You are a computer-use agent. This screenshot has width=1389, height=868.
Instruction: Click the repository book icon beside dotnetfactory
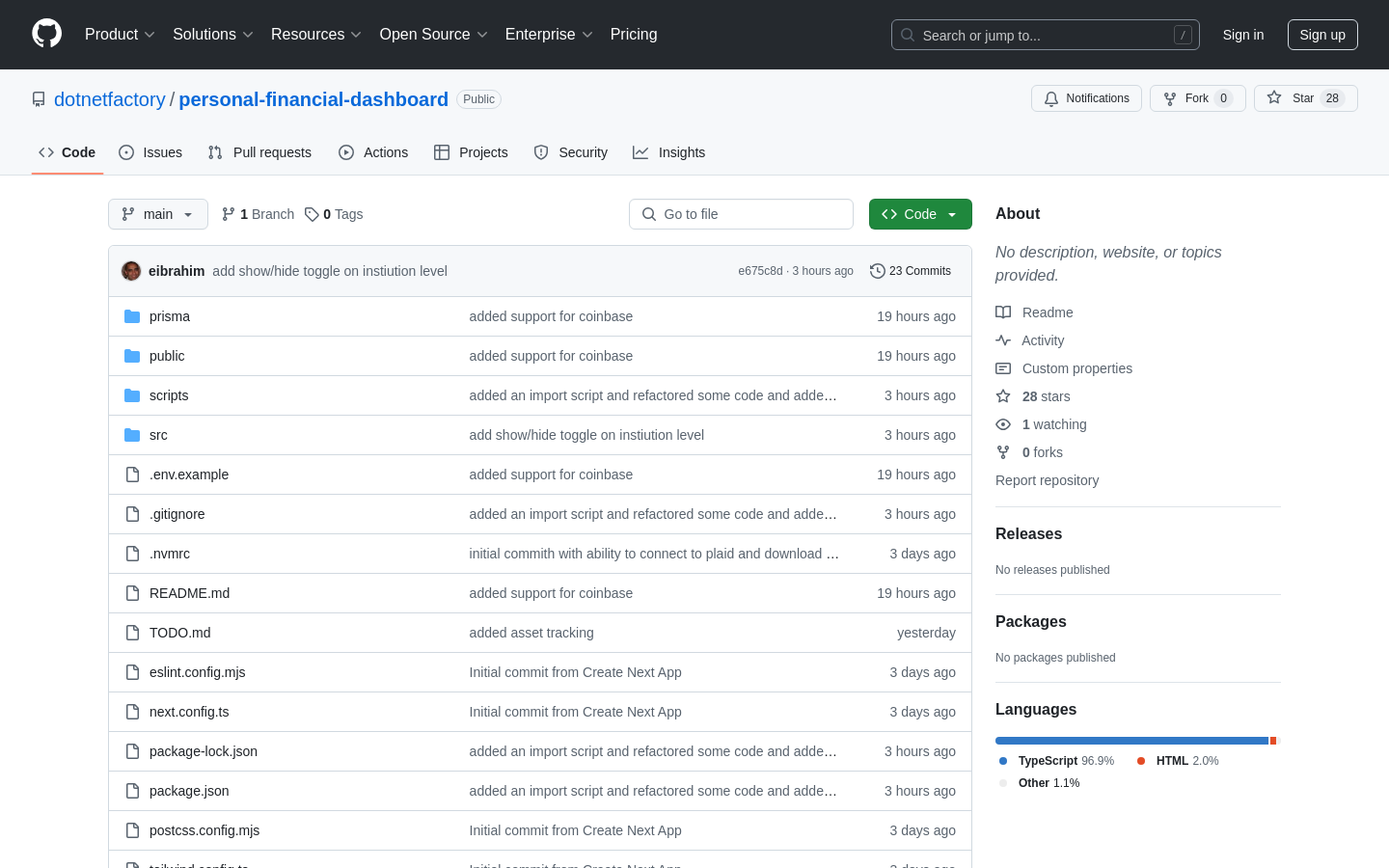point(39,99)
